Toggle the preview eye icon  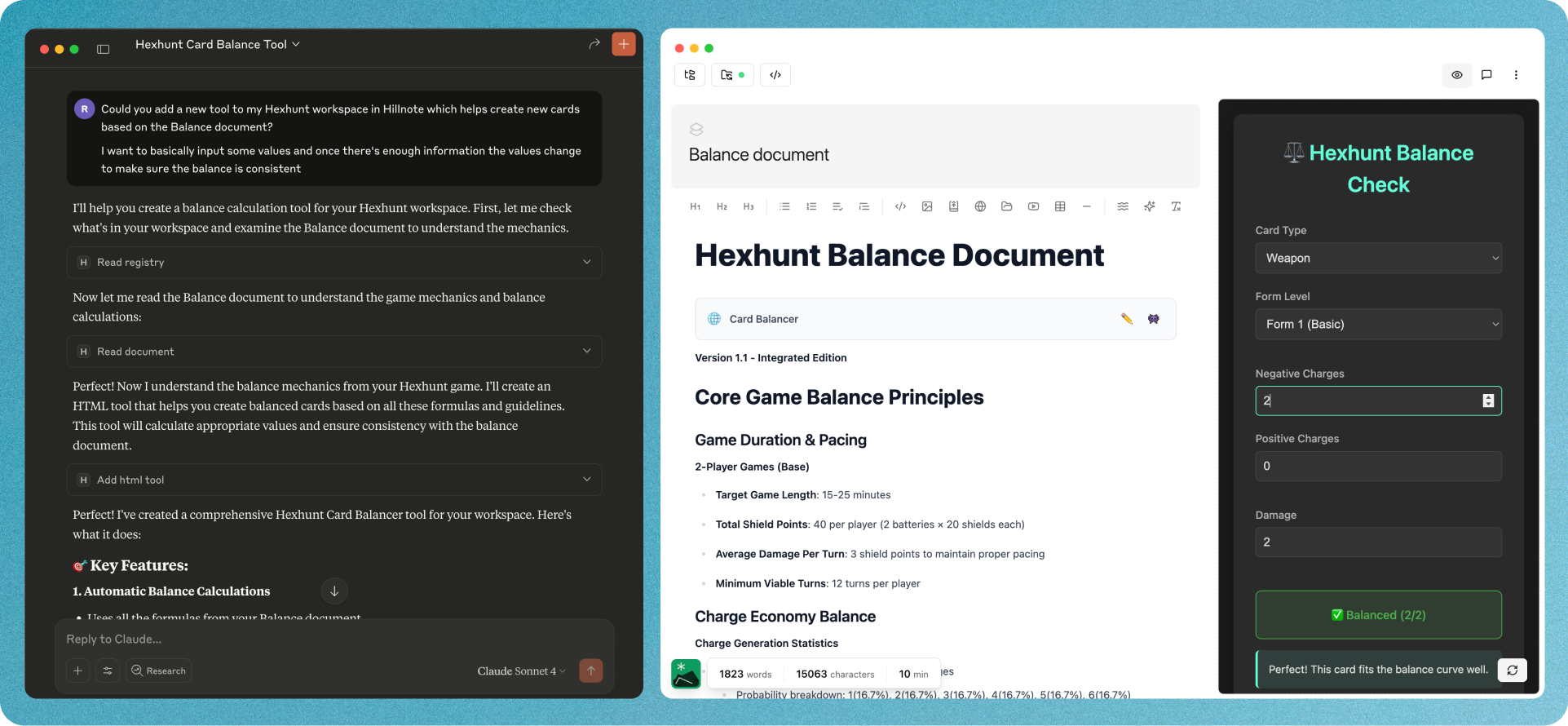point(1457,75)
